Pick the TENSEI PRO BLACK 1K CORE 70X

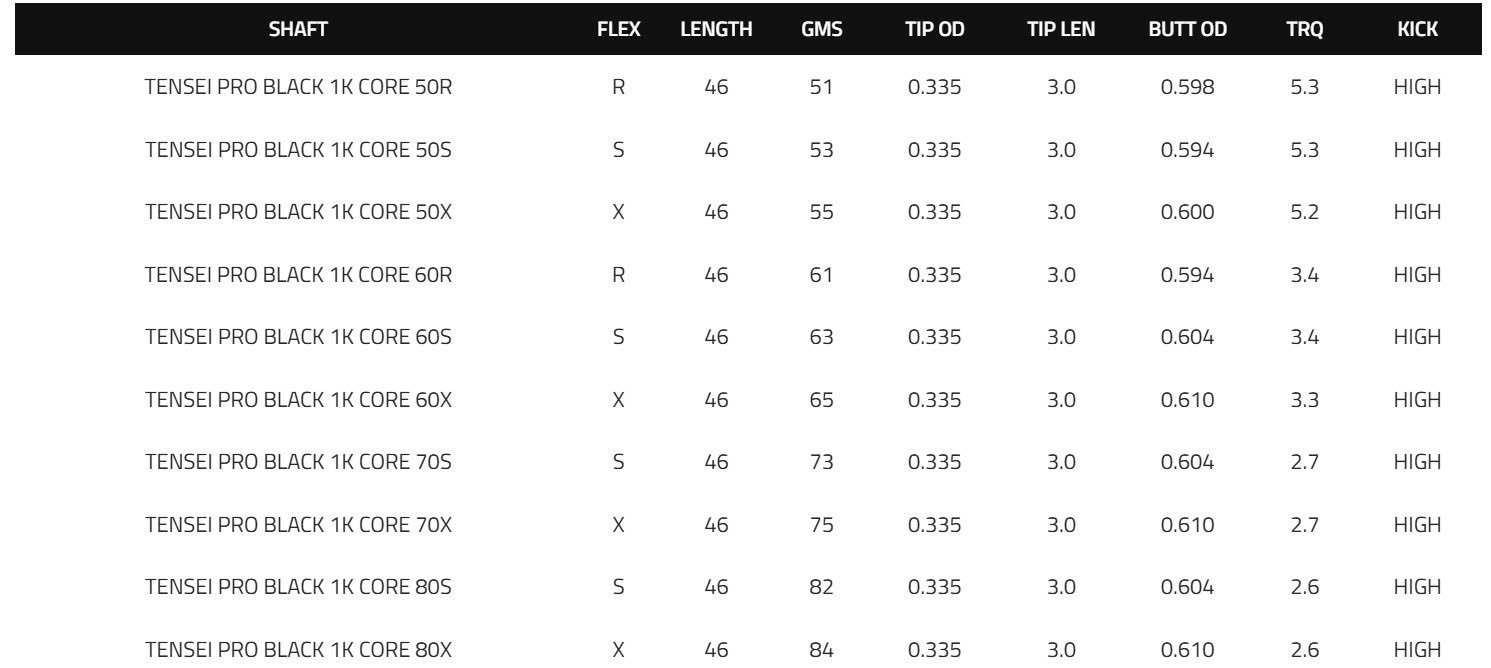point(298,524)
